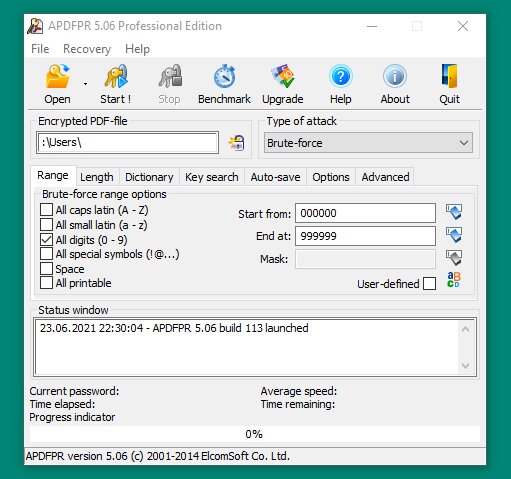Click the icon beside the Mask field
This screenshot has height=479, width=511.
coord(454,258)
